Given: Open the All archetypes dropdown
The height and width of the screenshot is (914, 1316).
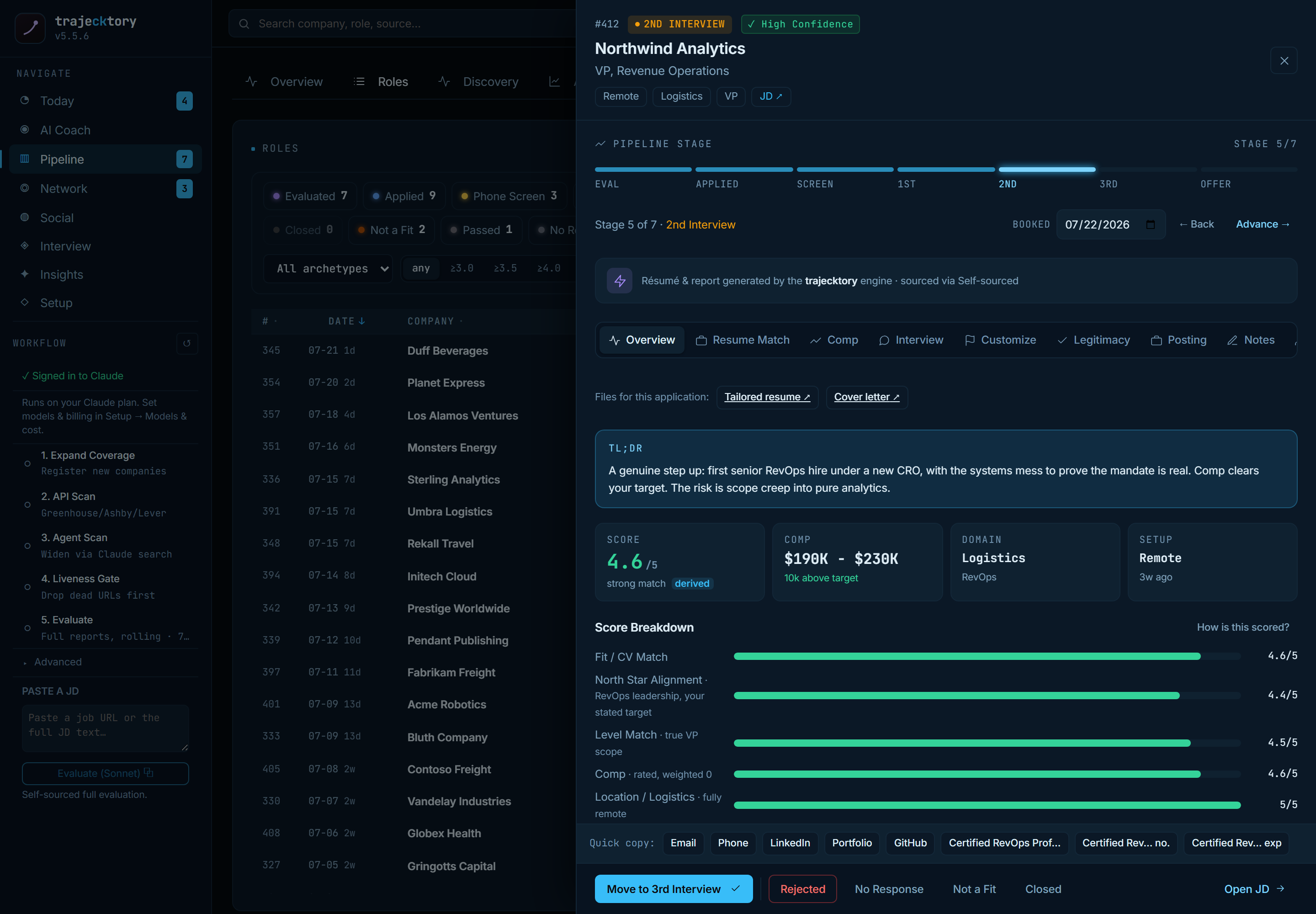Looking at the screenshot, I should click(x=328, y=269).
